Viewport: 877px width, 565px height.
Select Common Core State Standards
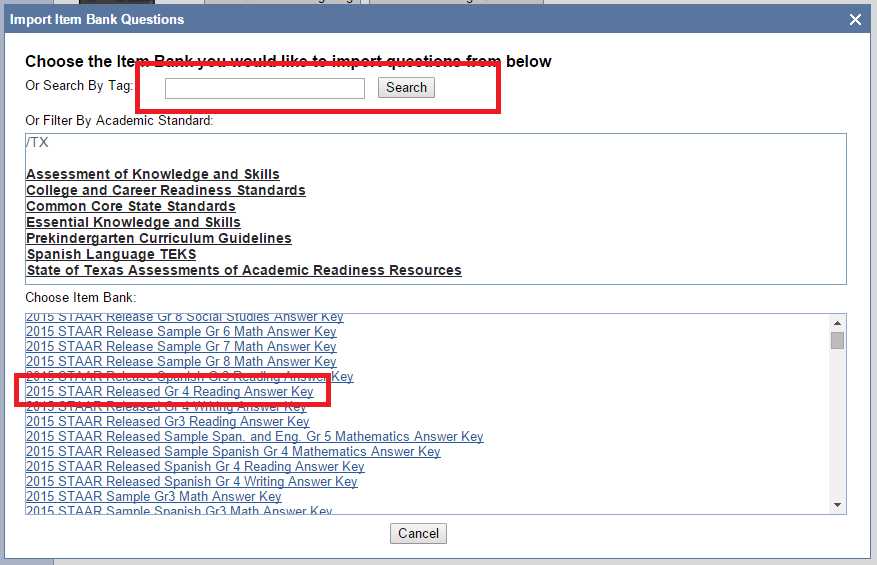[x=130, y=206]
